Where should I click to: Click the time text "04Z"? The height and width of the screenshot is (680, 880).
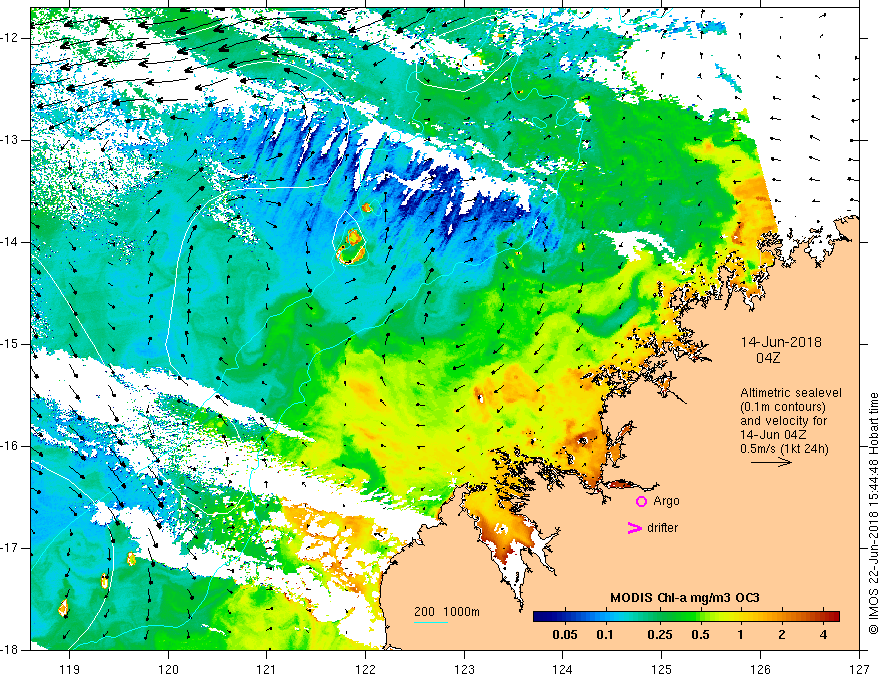[768, 358]
